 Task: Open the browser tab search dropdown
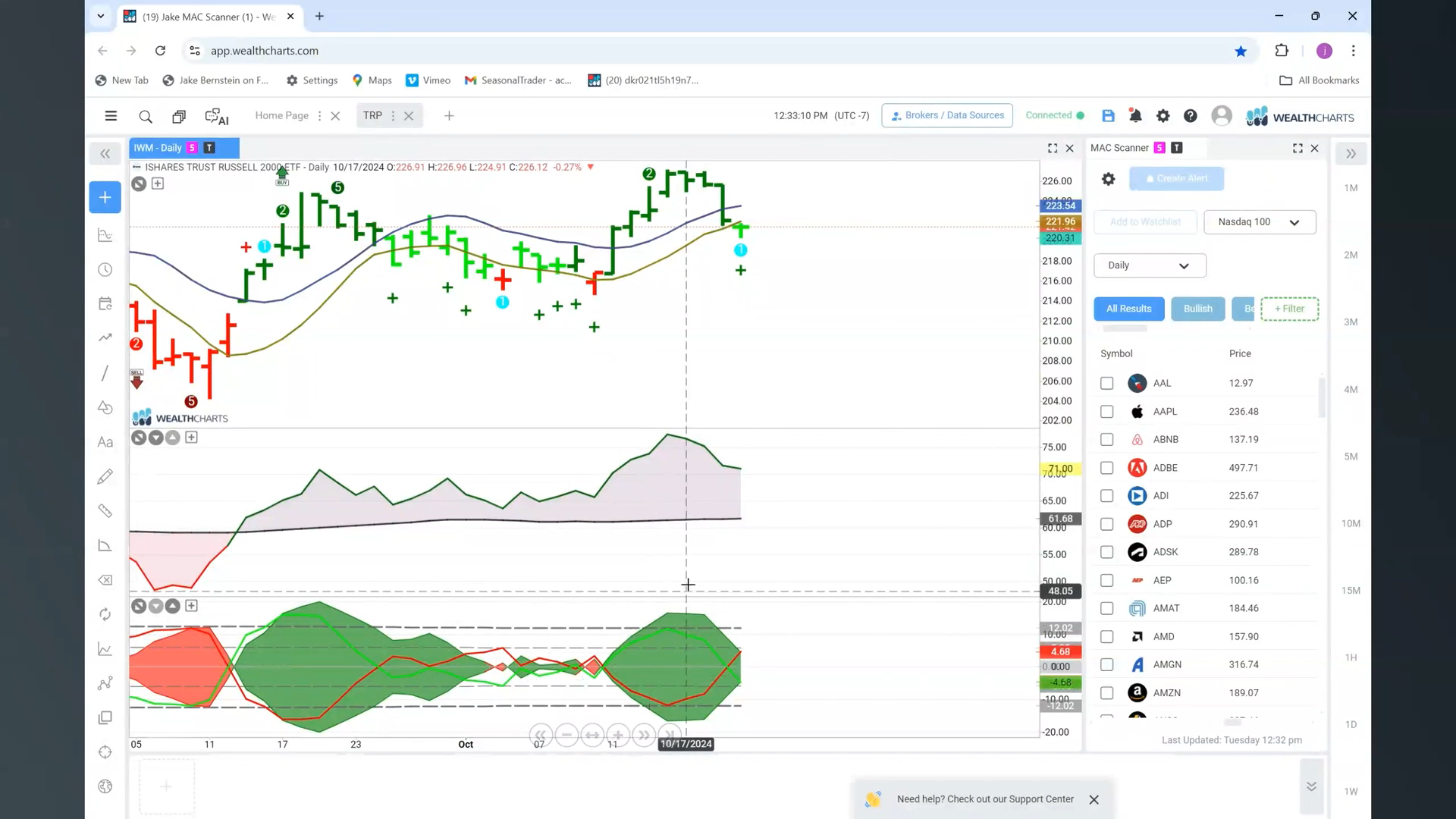[x=100, y=16]
